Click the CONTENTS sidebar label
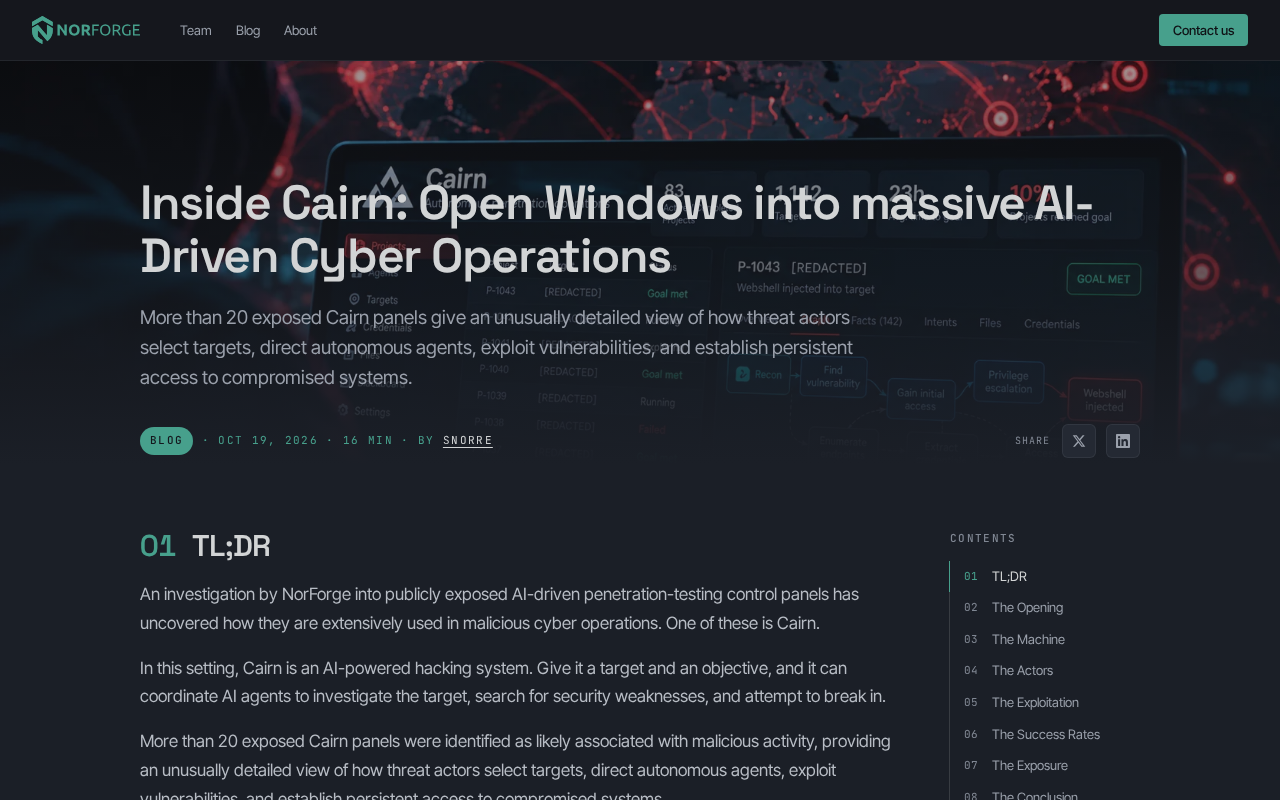 [x=983, y=538]
